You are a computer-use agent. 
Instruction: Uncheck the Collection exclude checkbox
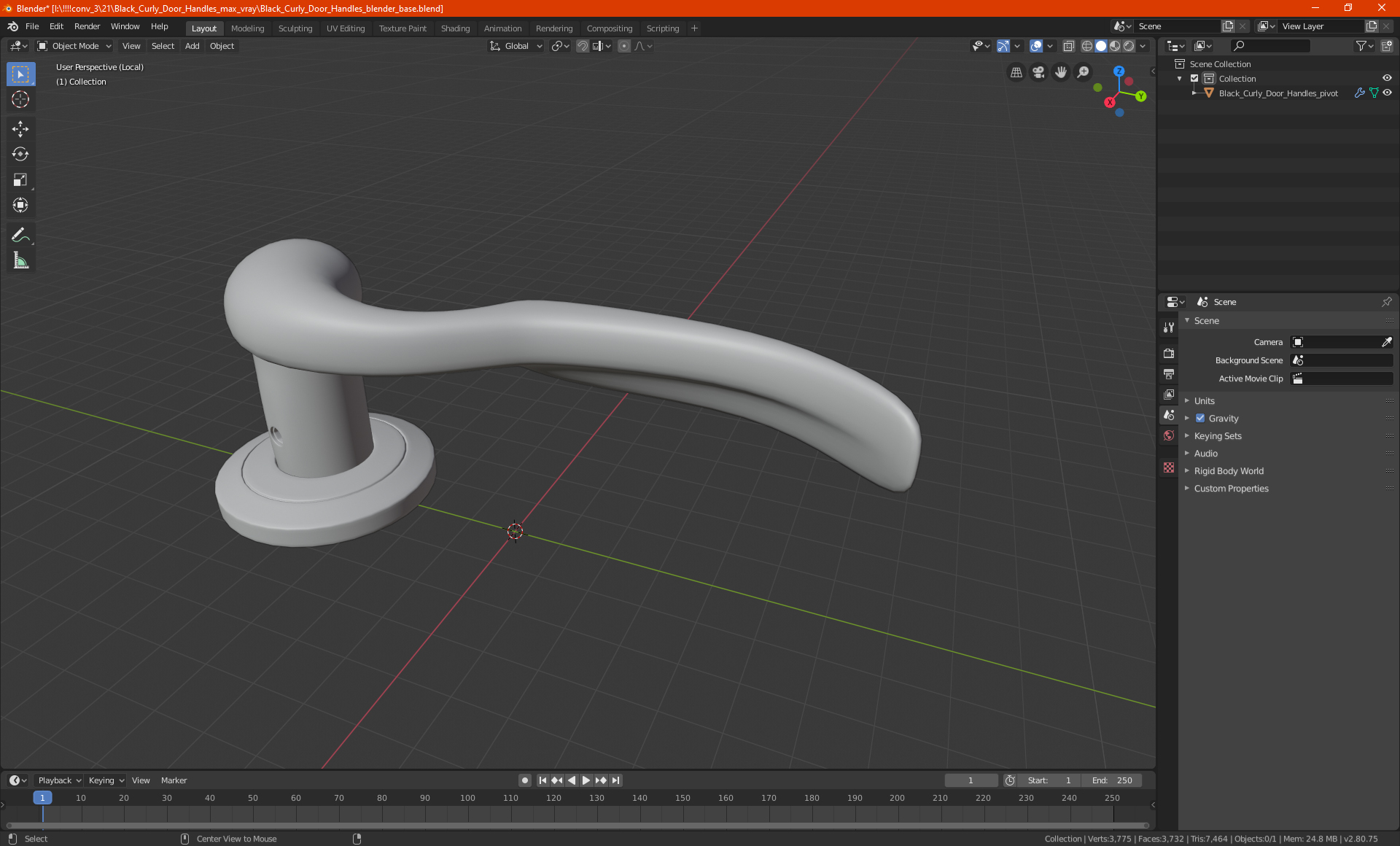(x=1194, y=79)
